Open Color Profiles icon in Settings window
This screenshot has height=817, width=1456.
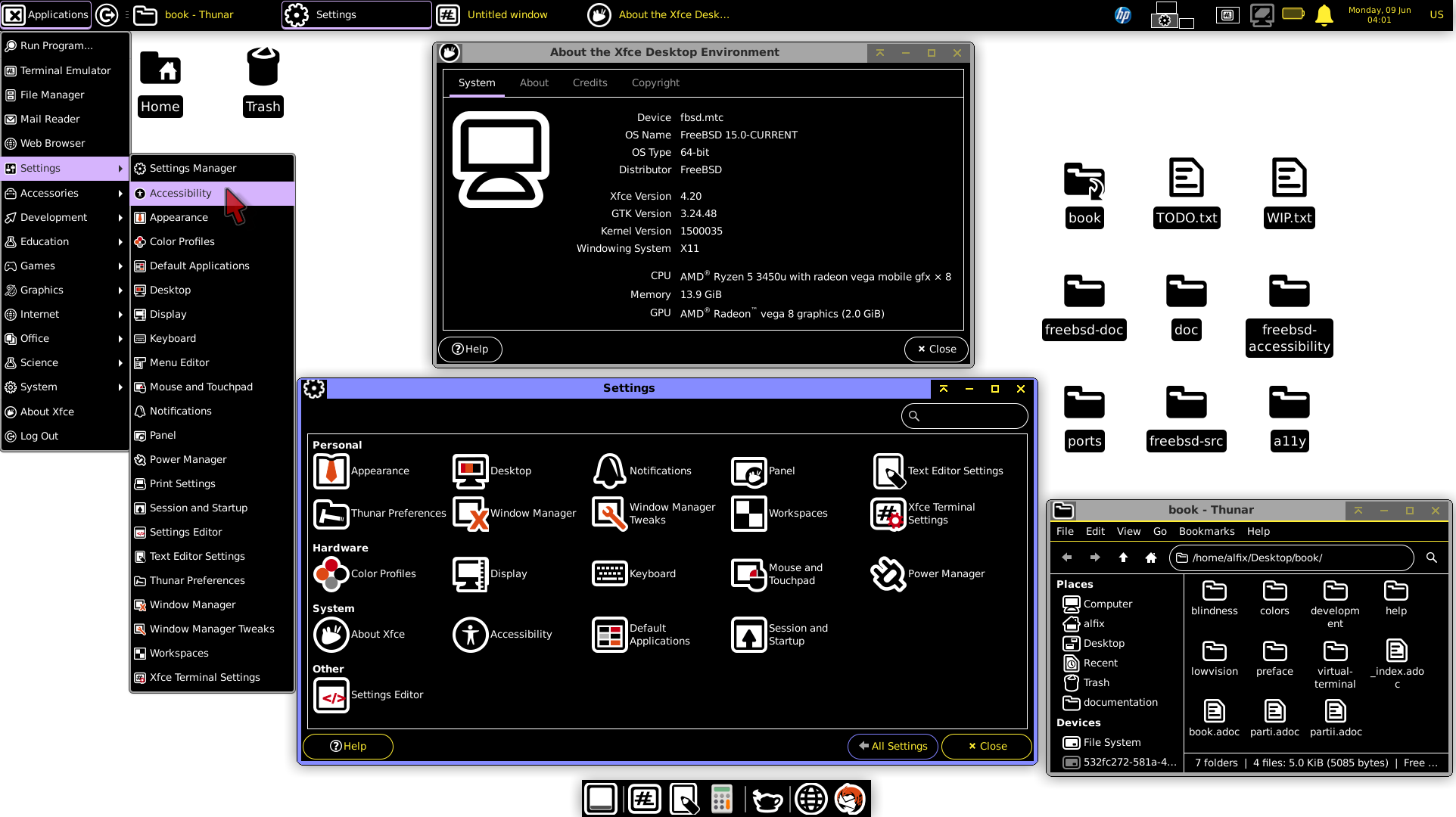coord(331,573)
